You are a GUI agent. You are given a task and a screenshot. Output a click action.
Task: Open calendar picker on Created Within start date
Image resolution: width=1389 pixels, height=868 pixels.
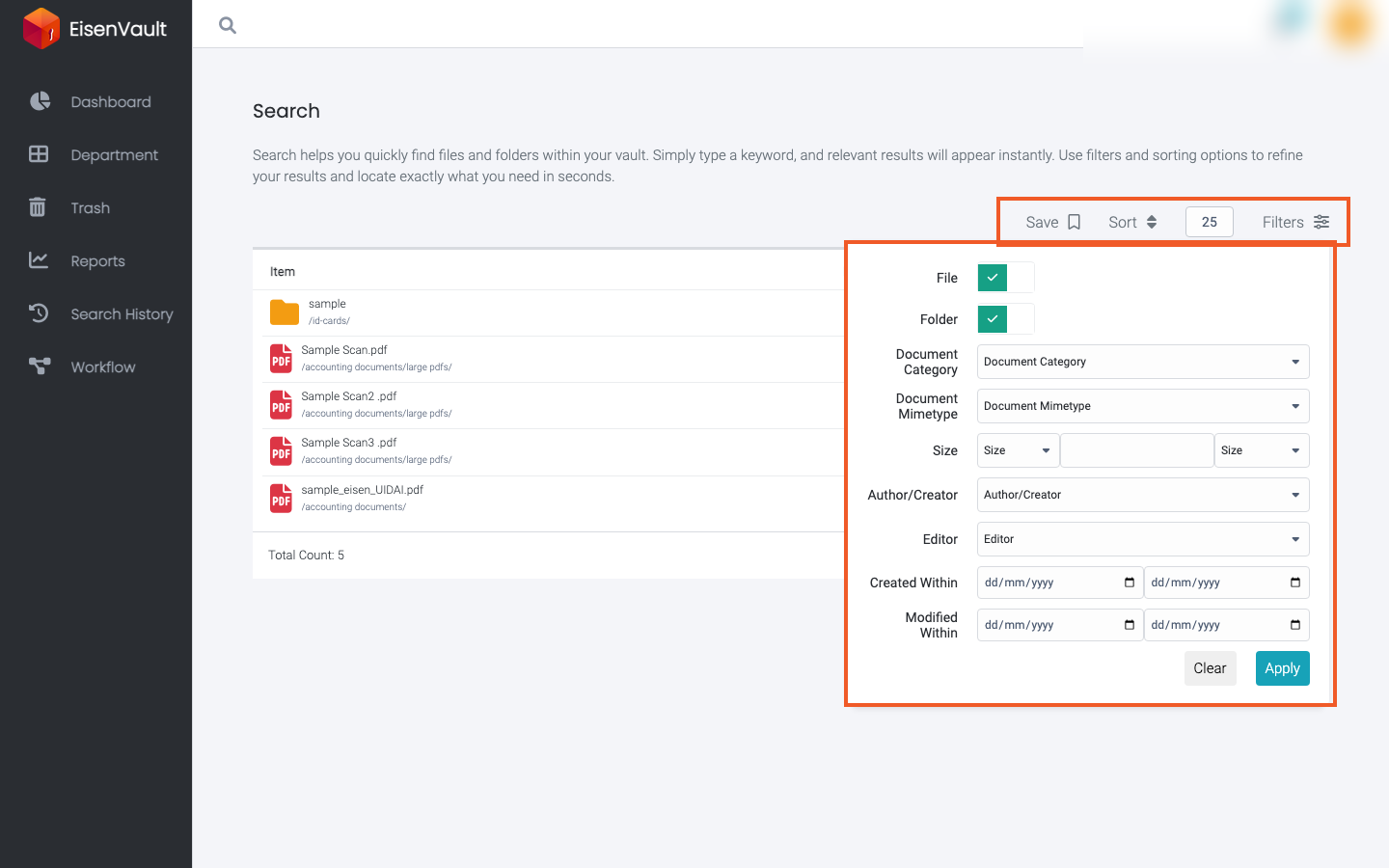[x=1130, y=583]
